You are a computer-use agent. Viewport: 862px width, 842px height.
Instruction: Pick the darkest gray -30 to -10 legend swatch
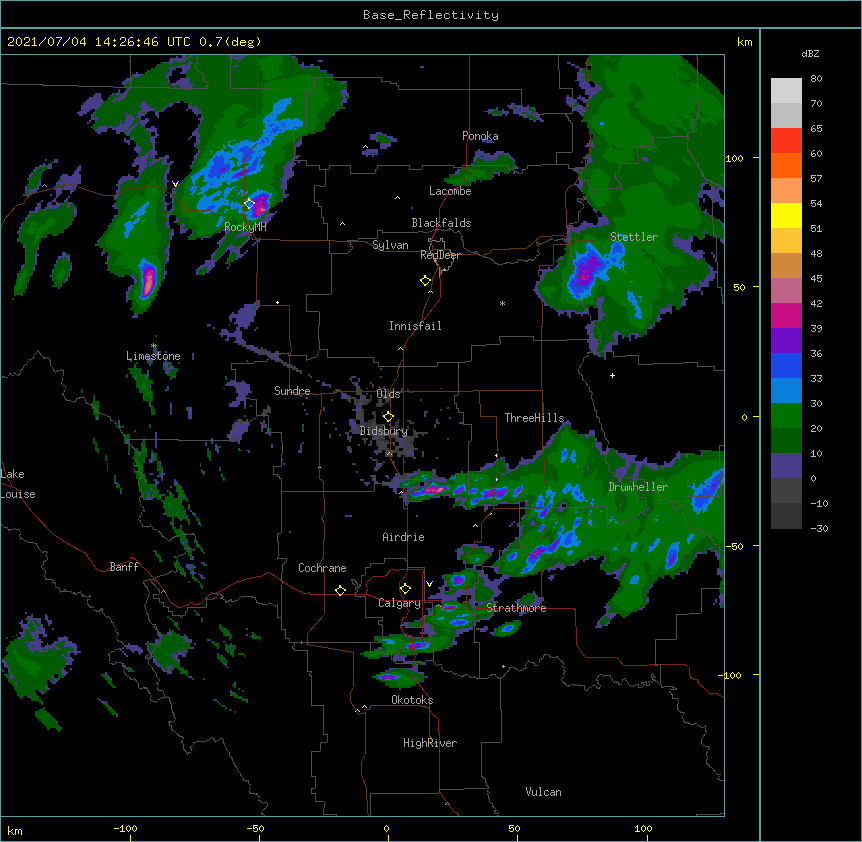click(x=786, y=516)
